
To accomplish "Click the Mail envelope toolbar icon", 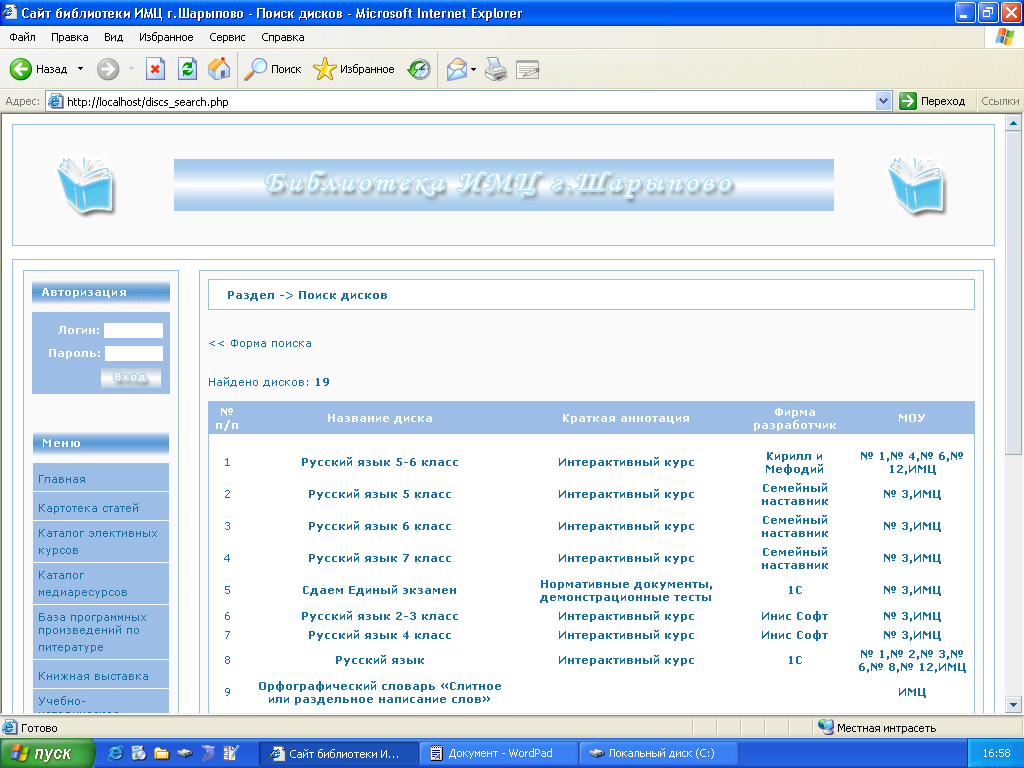I will 457,69.
